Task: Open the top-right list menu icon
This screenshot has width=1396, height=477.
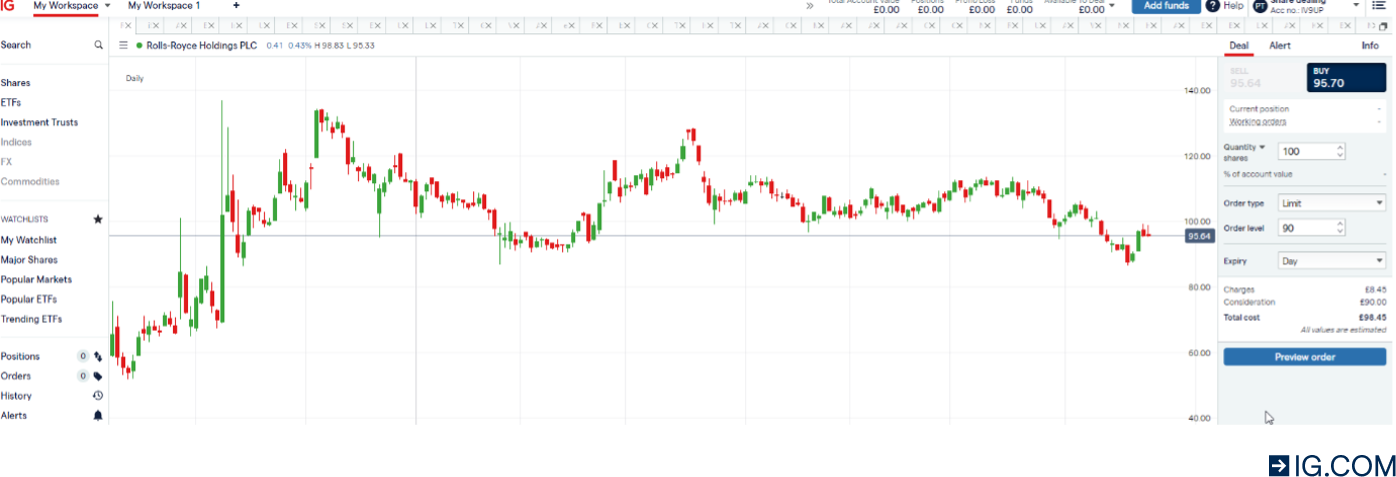Action: pos(1379,6)
